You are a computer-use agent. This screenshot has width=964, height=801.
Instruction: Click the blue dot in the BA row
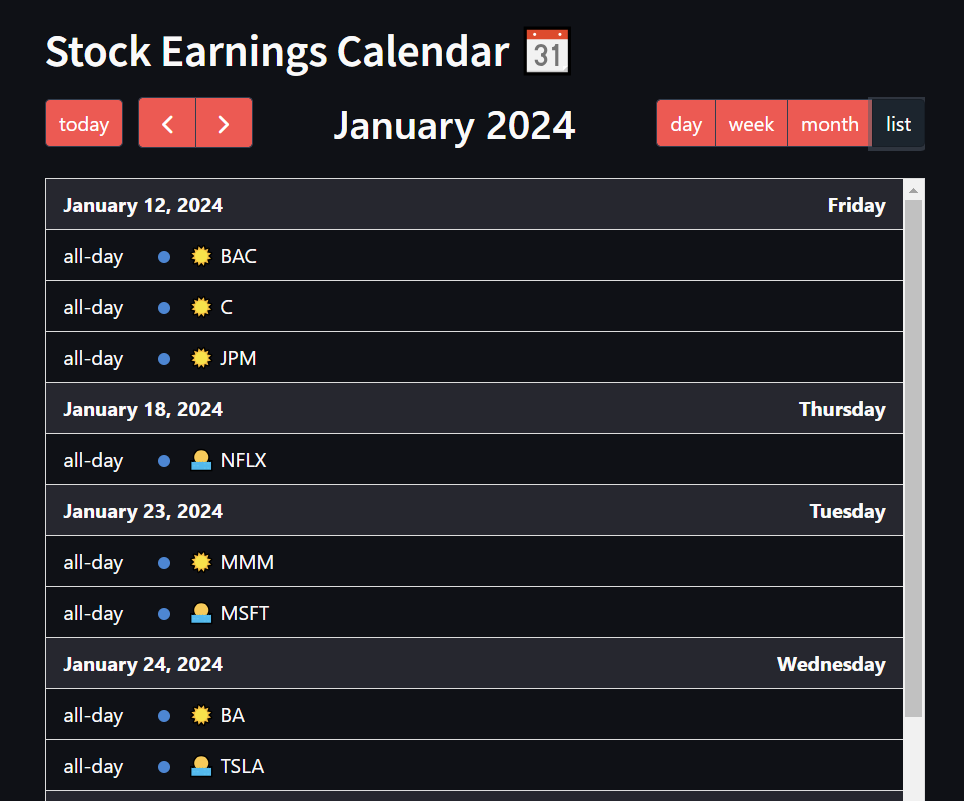point(164,716)
